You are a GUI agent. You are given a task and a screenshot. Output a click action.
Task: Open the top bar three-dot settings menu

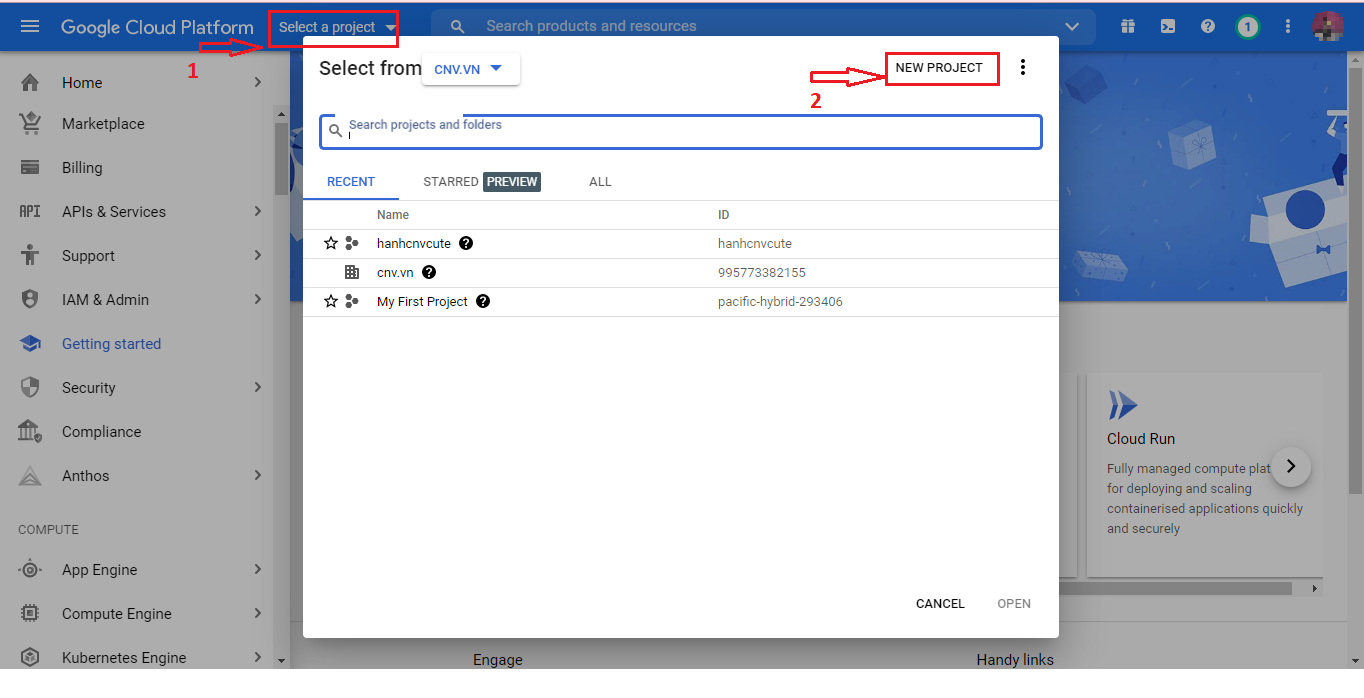click(x=1287, y=27)
